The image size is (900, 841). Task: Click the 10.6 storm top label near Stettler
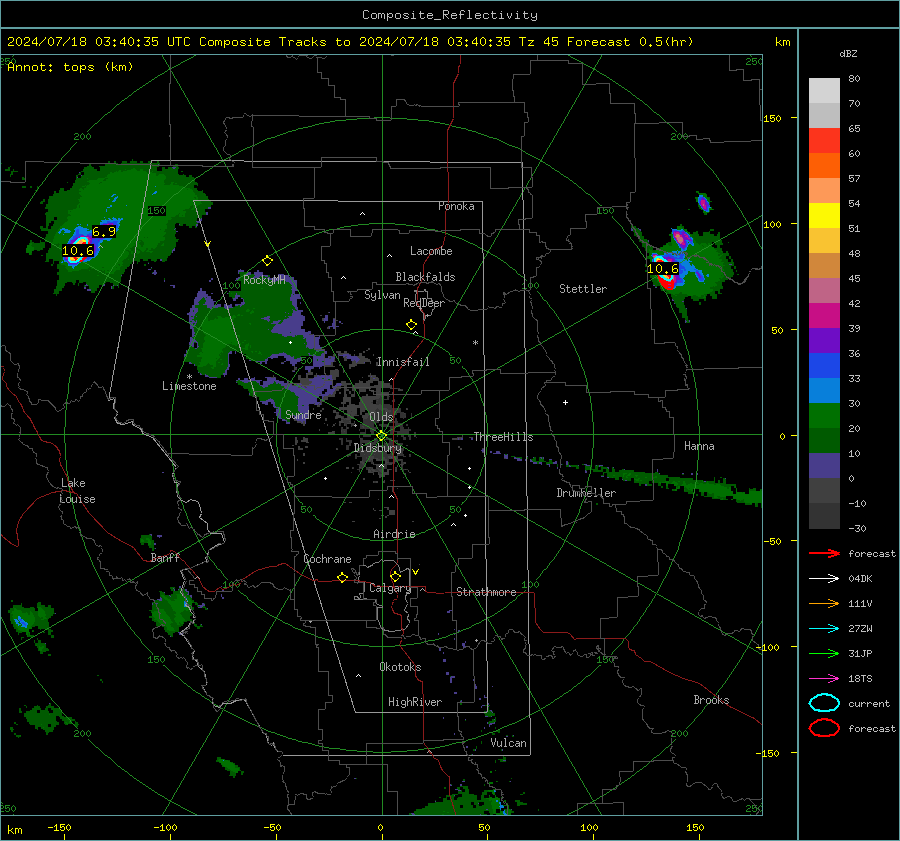662,269
